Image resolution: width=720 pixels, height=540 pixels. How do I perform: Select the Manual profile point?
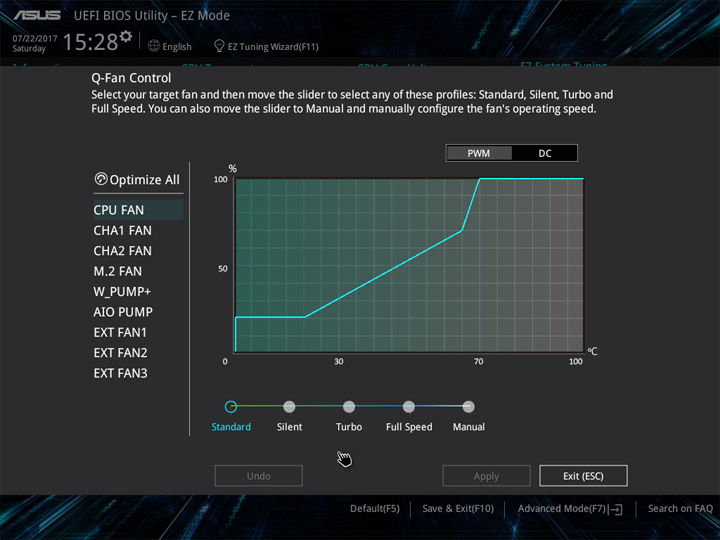(468, 406)
